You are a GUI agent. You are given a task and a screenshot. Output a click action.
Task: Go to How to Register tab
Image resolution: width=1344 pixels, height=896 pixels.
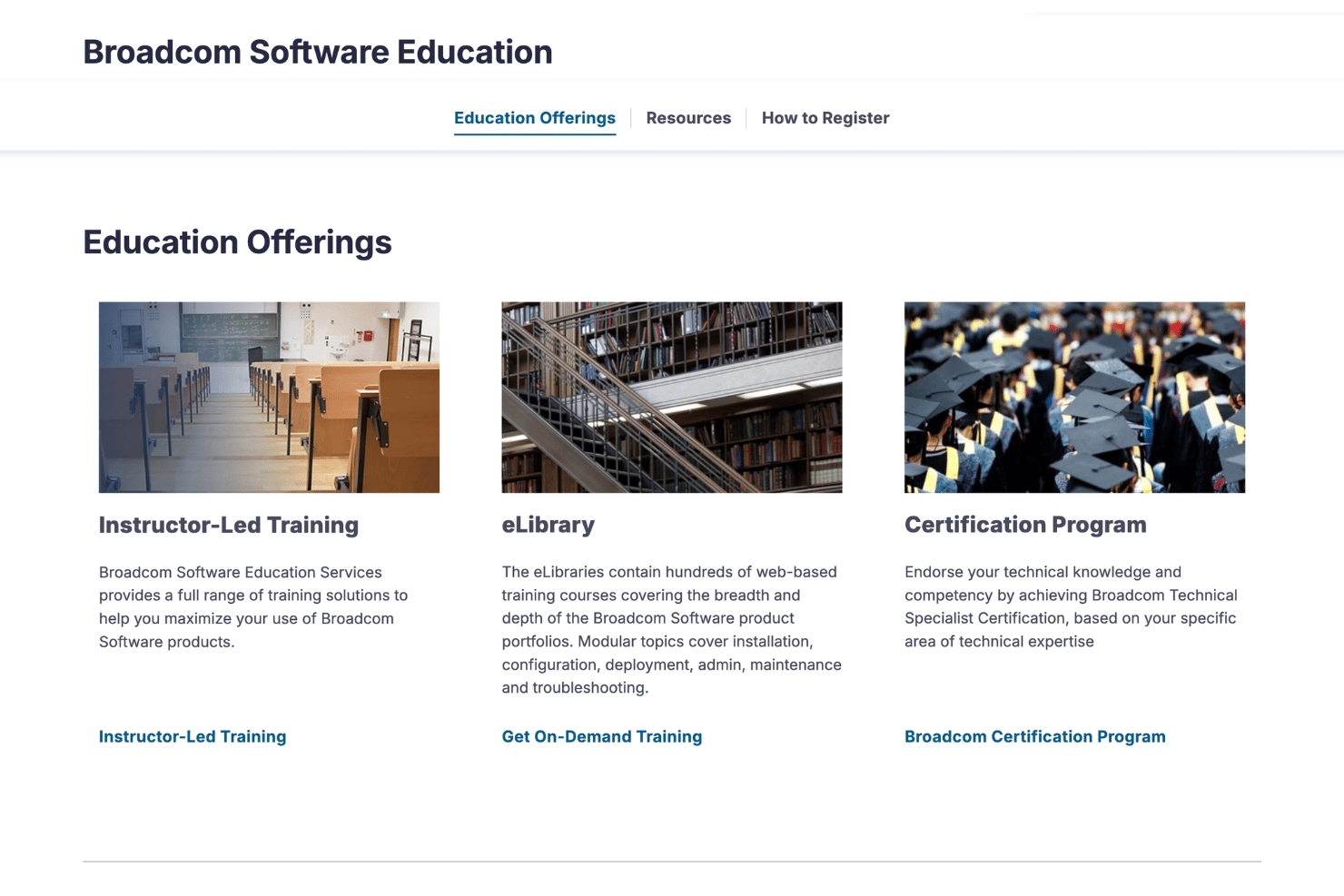[x=825, y=118]
